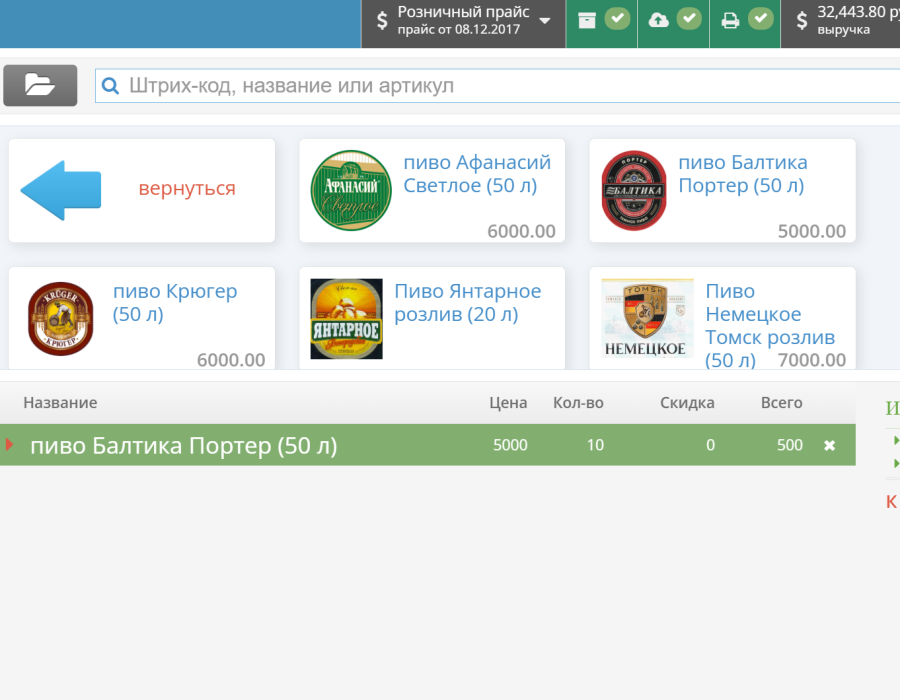The height and width of the screenshot is (700, 900).
Task: Click the Афанасий Светлое beer logo
Action: 351,190
